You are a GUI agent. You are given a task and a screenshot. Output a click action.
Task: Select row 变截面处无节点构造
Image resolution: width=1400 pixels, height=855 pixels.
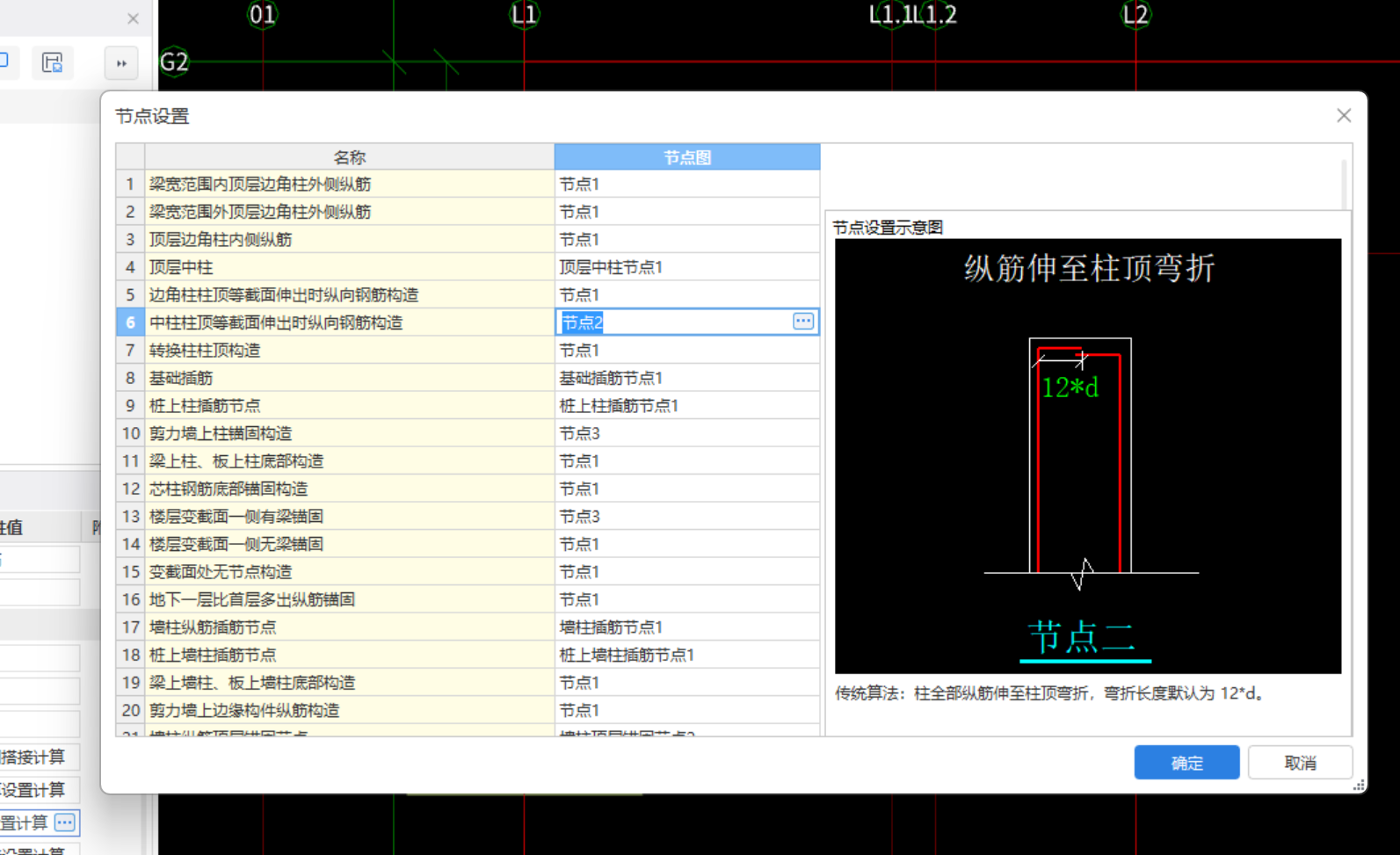point(349,571)
